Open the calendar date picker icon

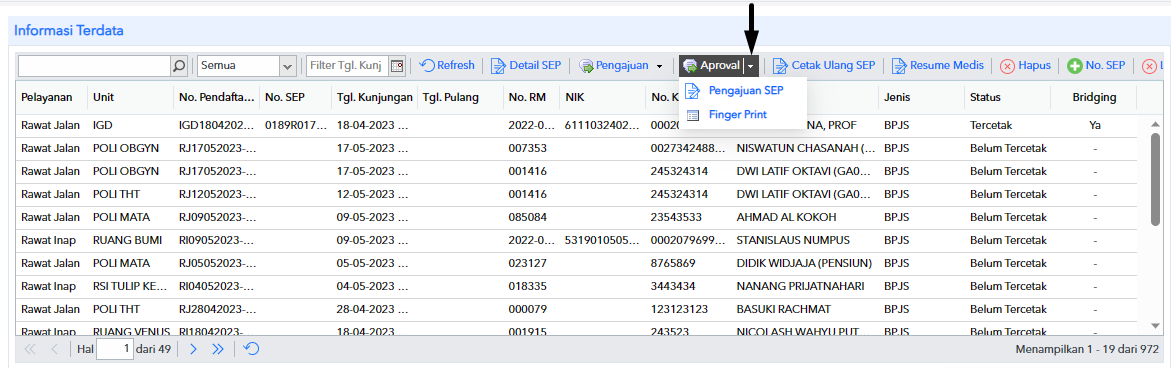397,66
